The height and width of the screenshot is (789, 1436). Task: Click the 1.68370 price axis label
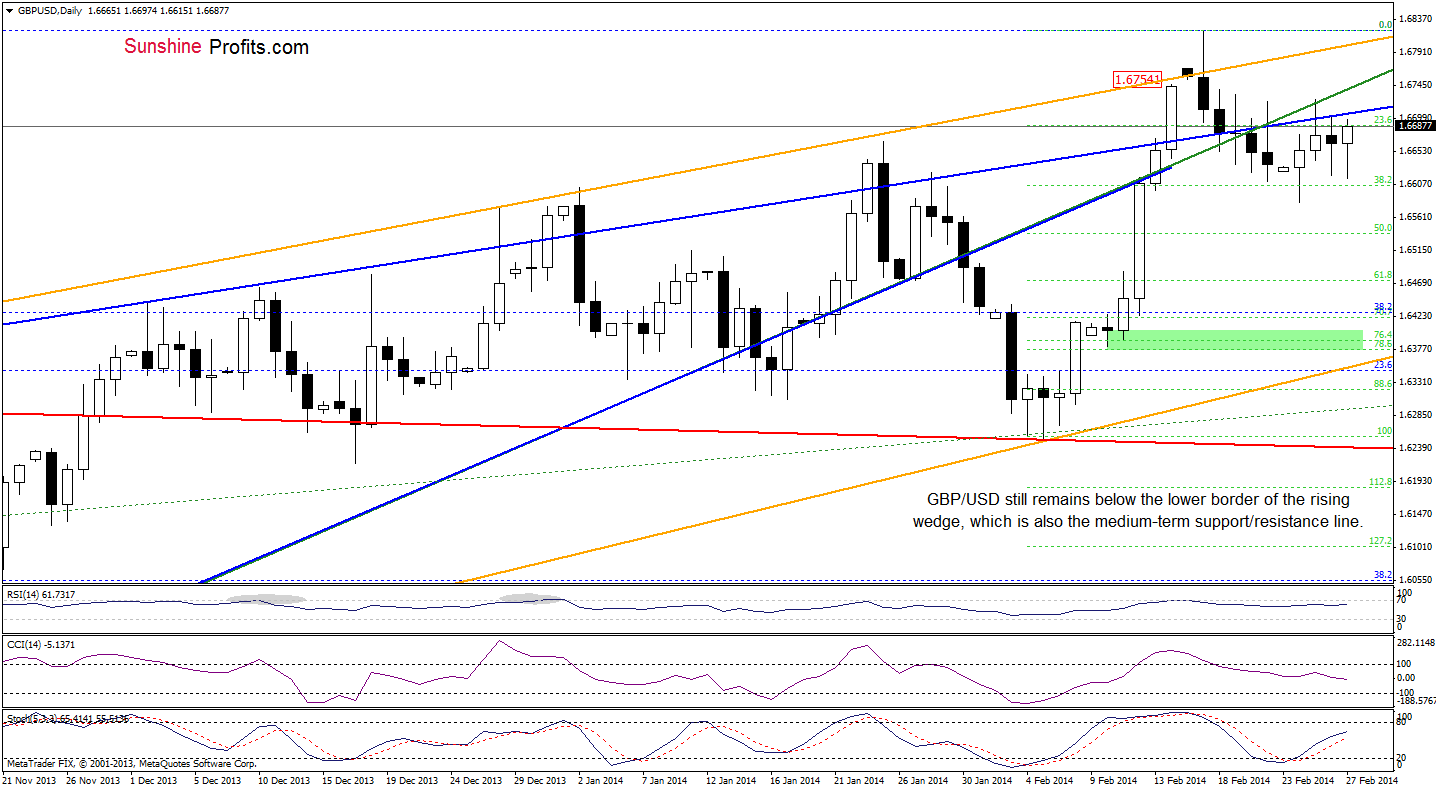pos(1416,19)
